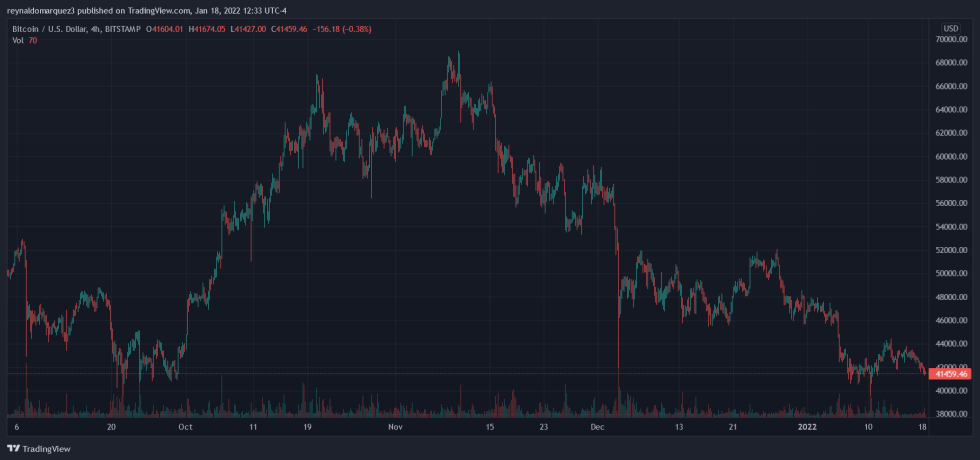
Task: Click the date label 19 on the time axis
Action: coord(307,428)
